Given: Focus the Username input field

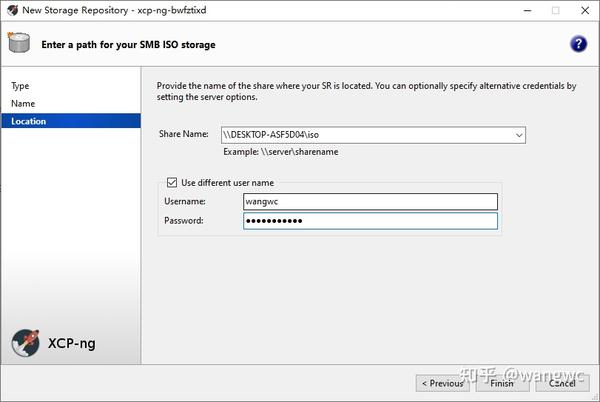Looking at the screenshot, I should (370, 201).
